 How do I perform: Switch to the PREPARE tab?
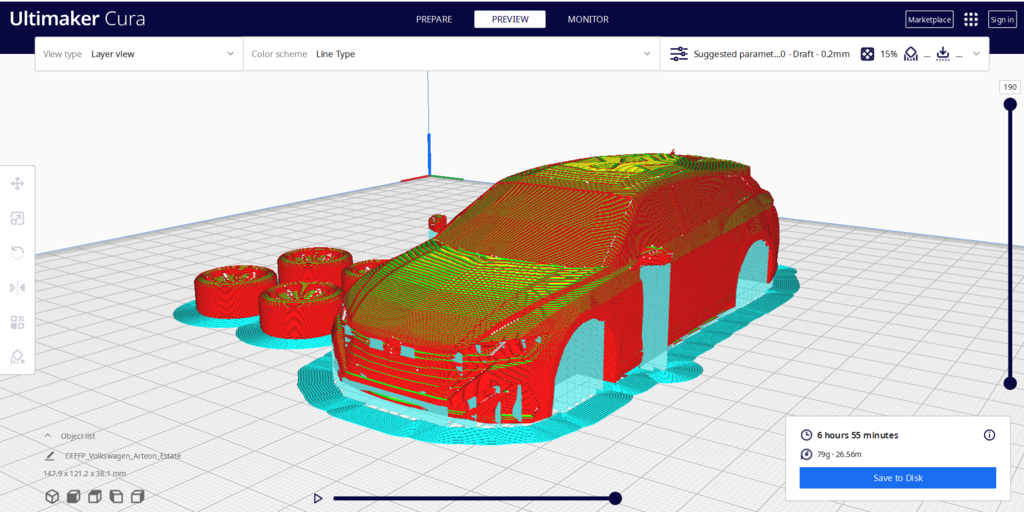click(x=434, y=19)
